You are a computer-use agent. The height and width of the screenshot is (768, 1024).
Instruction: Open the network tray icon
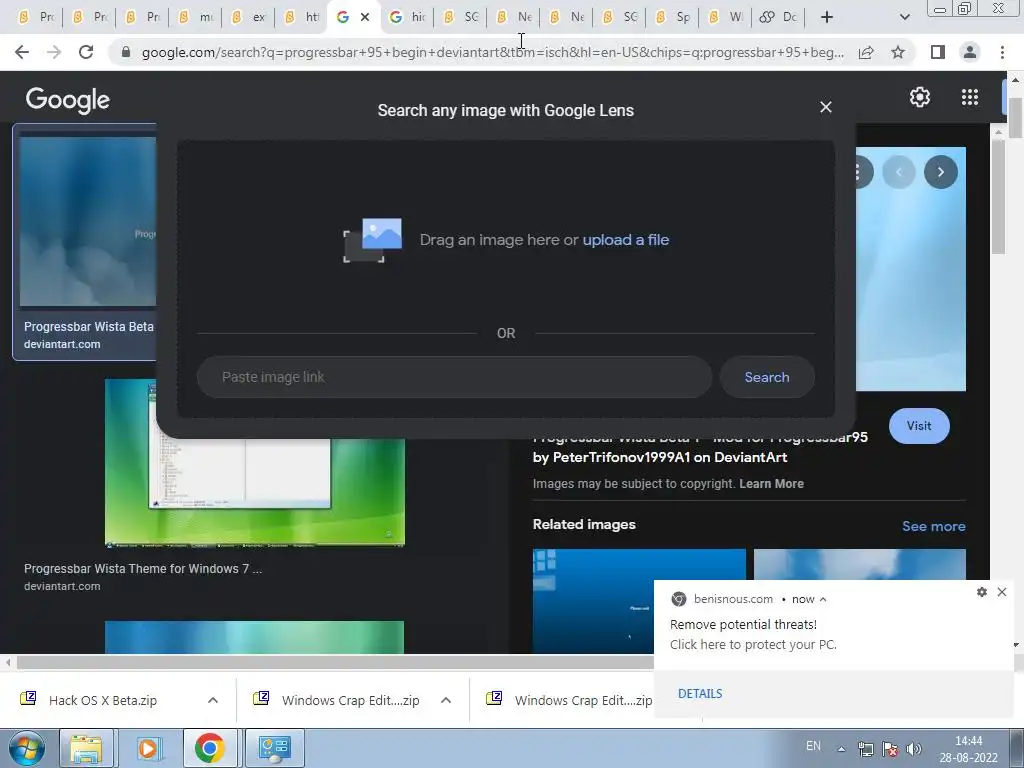[866, 750]
